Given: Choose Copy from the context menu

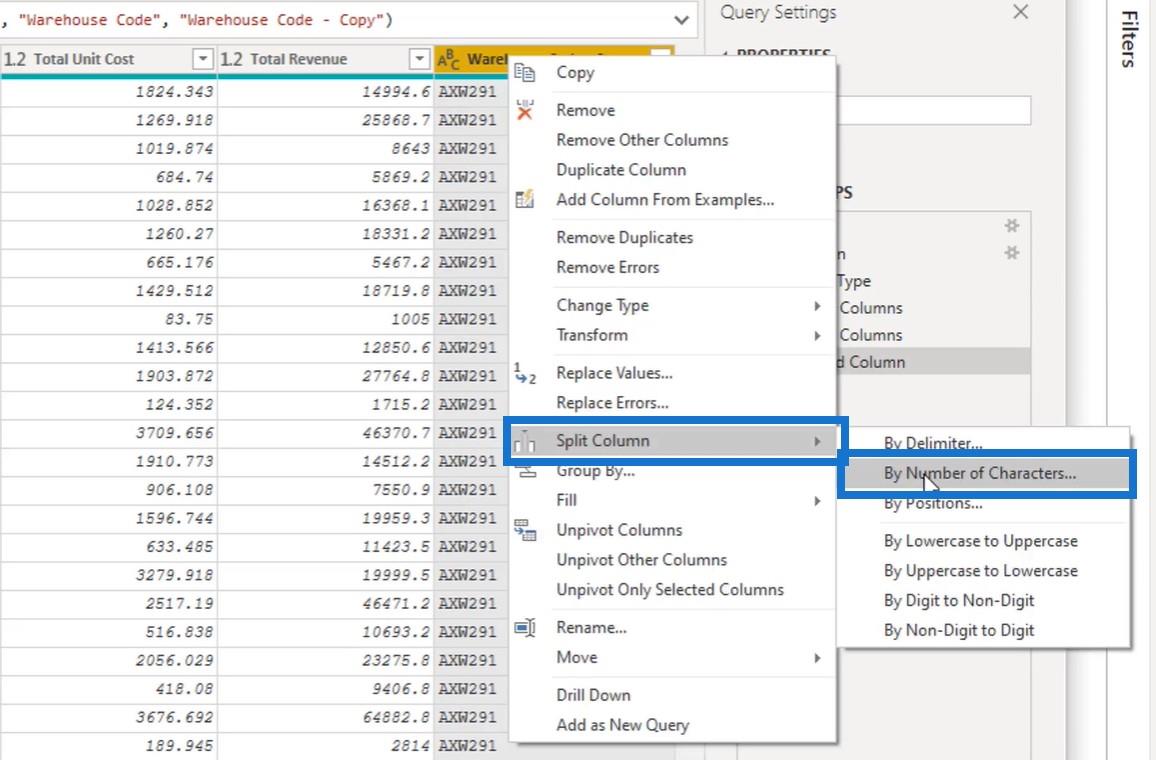Looking at the screenshot, I should tap(575, 72).
